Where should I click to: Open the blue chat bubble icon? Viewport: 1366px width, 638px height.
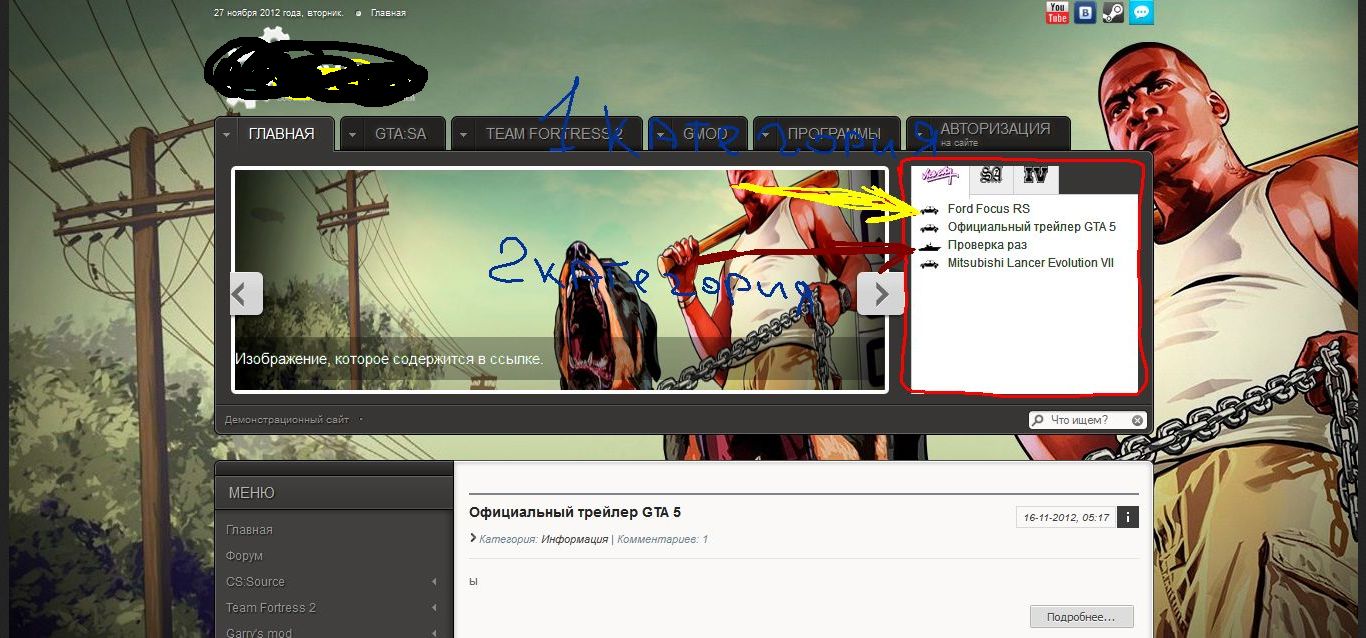coord(1141,12)
